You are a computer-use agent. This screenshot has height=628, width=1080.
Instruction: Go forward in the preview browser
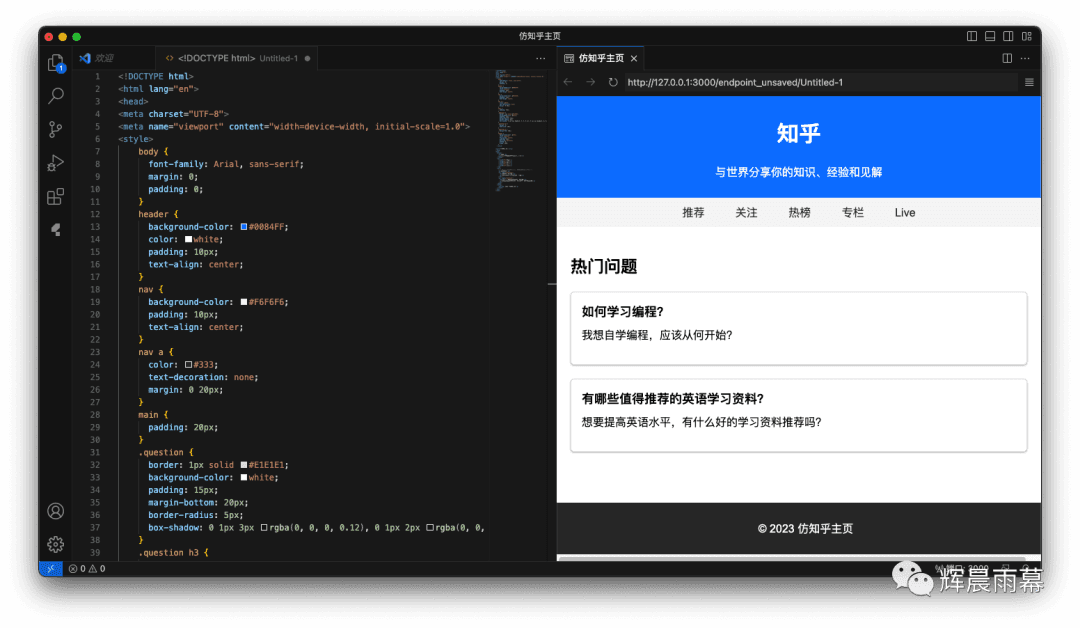(590, 82)
